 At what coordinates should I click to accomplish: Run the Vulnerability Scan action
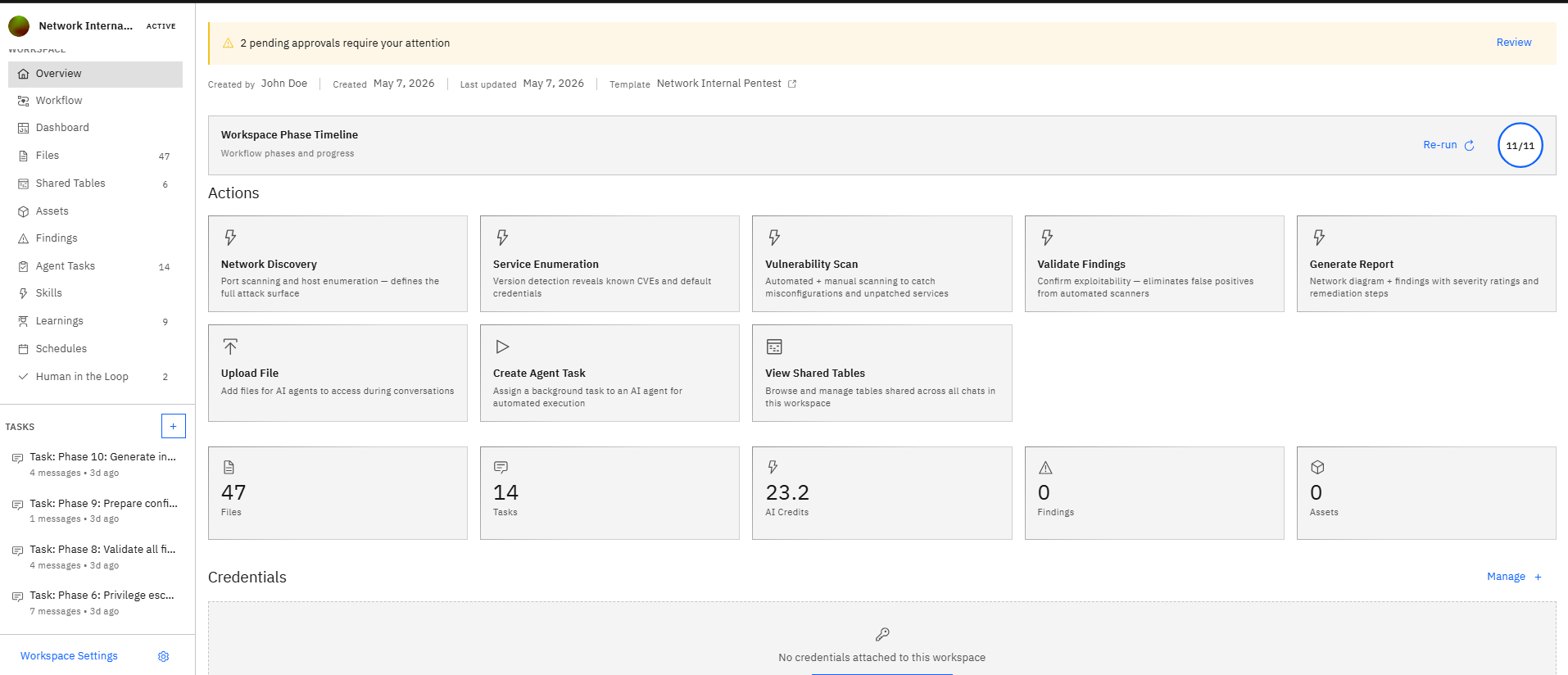(x=881, y=264)
